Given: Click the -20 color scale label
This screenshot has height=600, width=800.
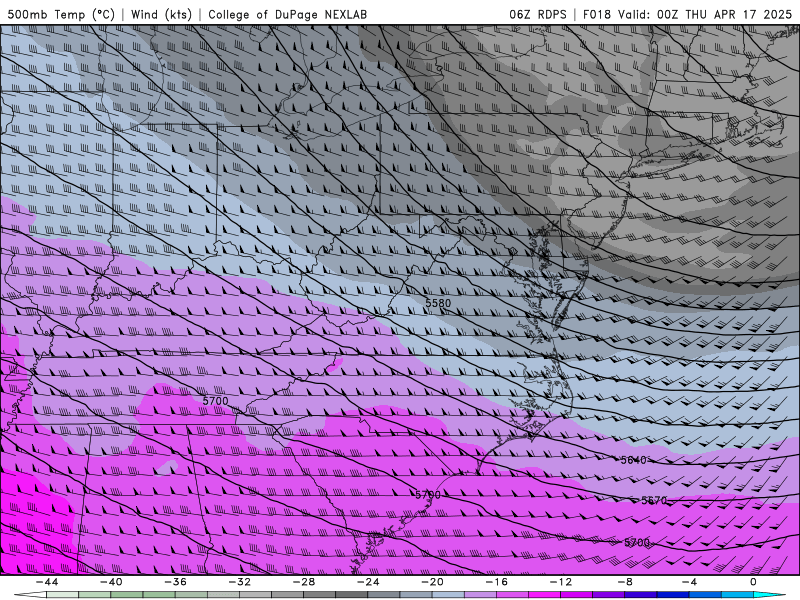Looking at the screenshot, I should (x=433, y=582).
